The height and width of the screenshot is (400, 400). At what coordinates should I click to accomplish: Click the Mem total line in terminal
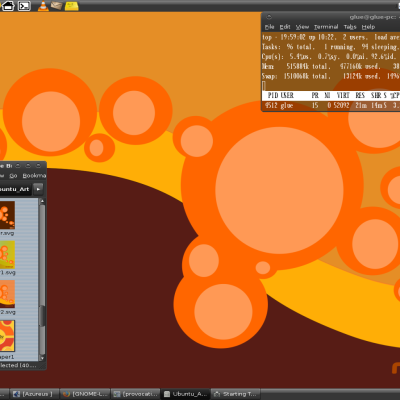331,66
